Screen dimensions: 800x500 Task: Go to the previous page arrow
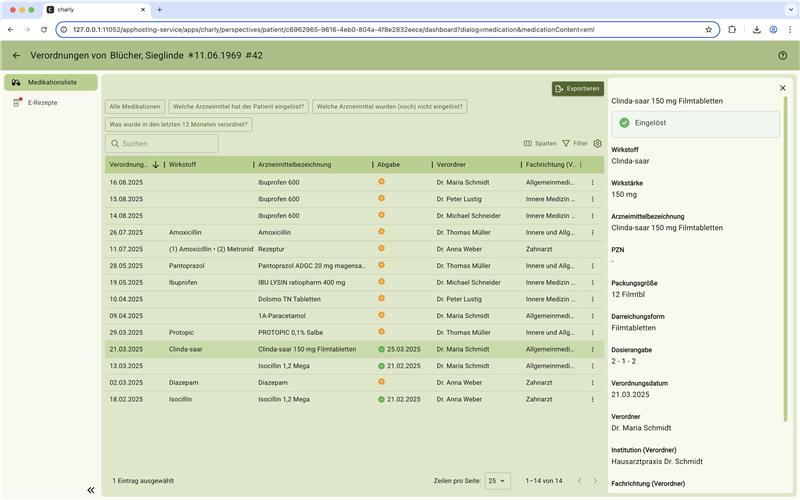point(580,481)
